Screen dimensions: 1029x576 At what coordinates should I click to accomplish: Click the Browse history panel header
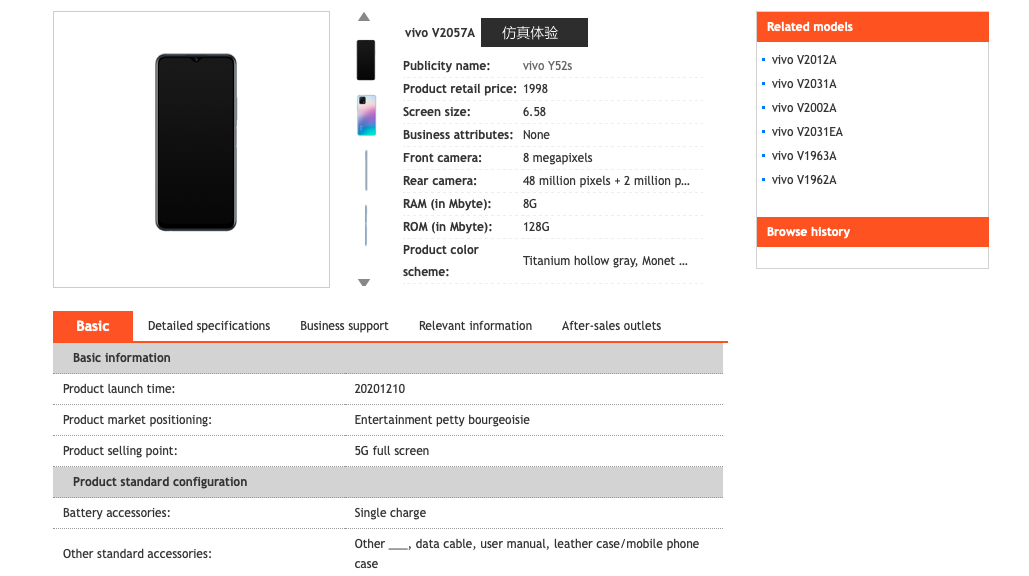coord(872,232)
